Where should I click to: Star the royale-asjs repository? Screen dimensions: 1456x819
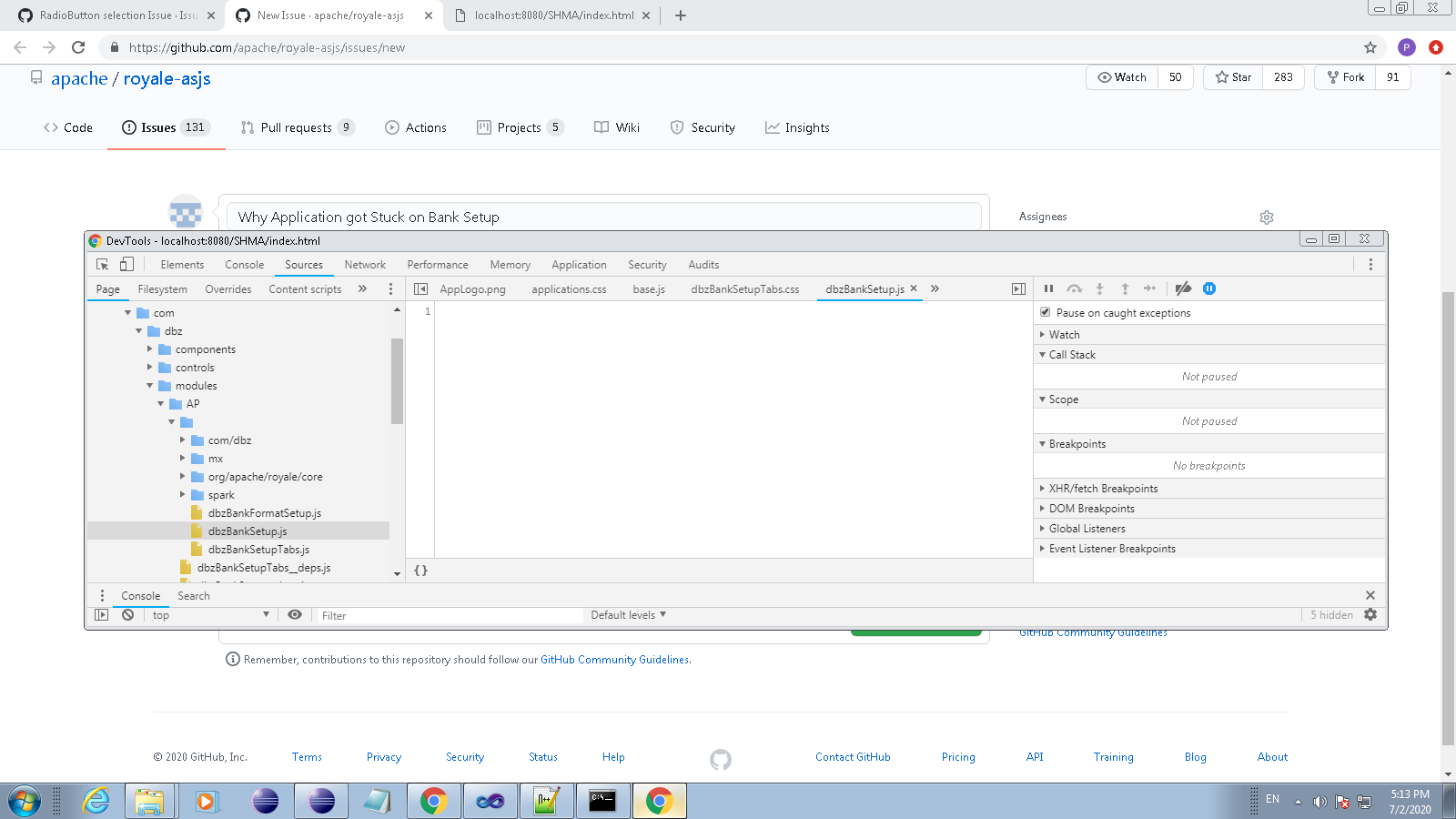tap(1233, 77)
